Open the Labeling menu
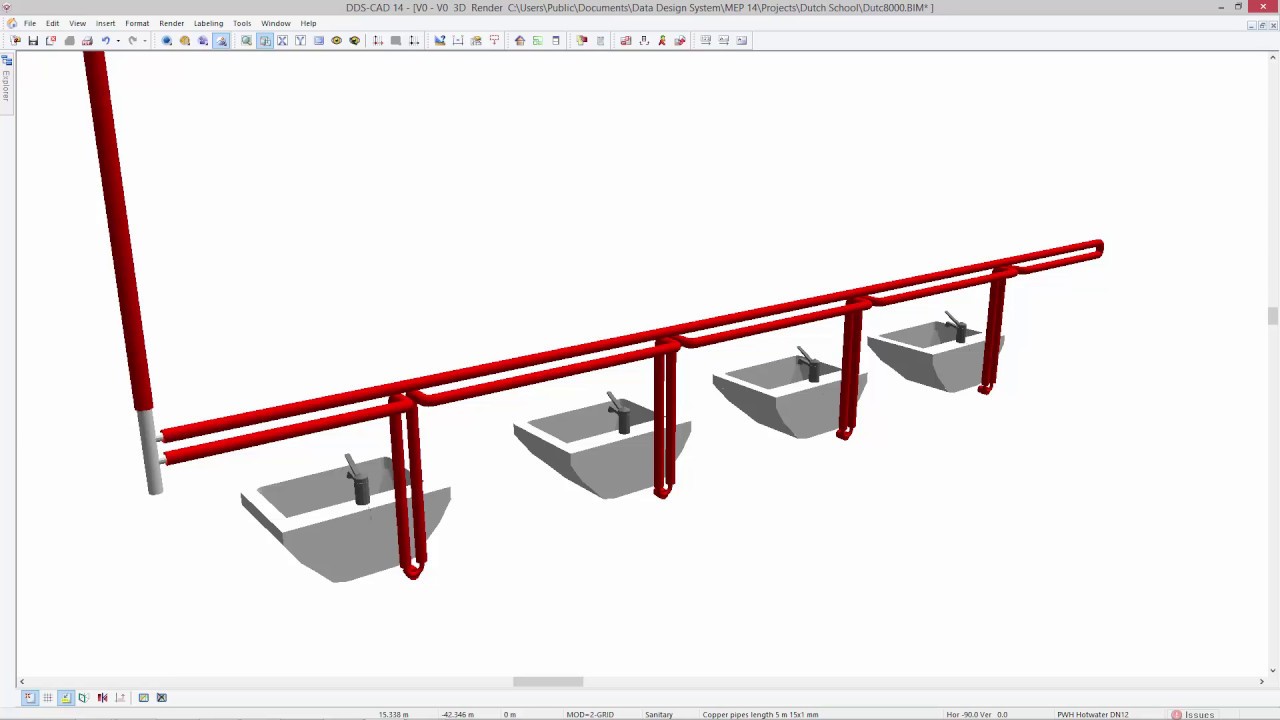1280x720 pixels. [x=208, y=23]
